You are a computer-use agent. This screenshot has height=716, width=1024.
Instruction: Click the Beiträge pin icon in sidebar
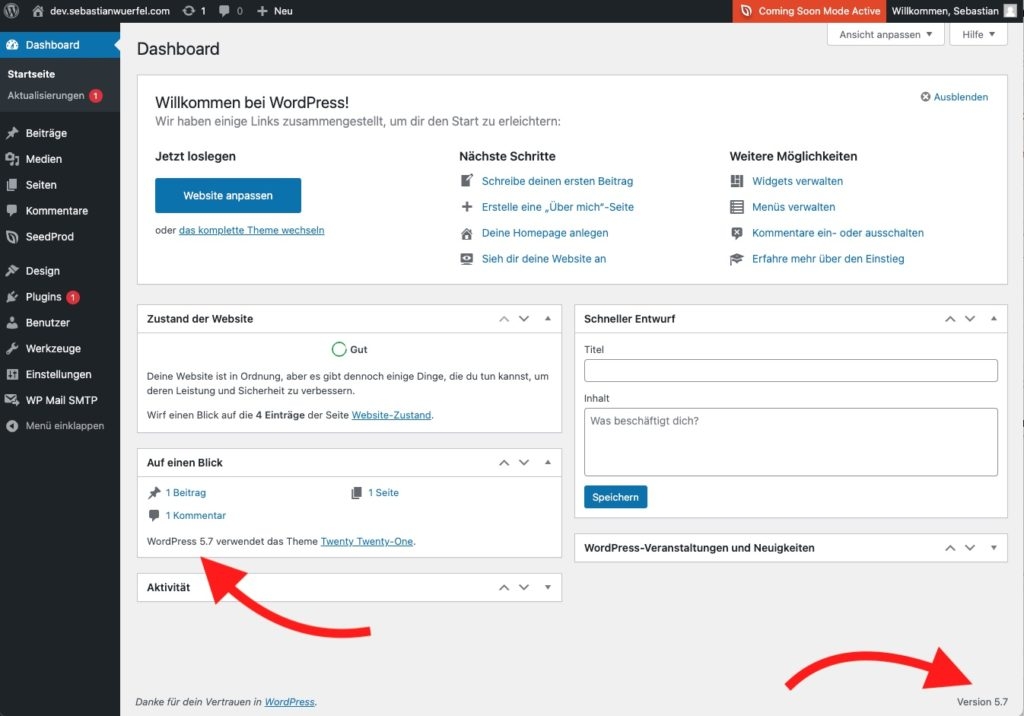coord(12,133)
